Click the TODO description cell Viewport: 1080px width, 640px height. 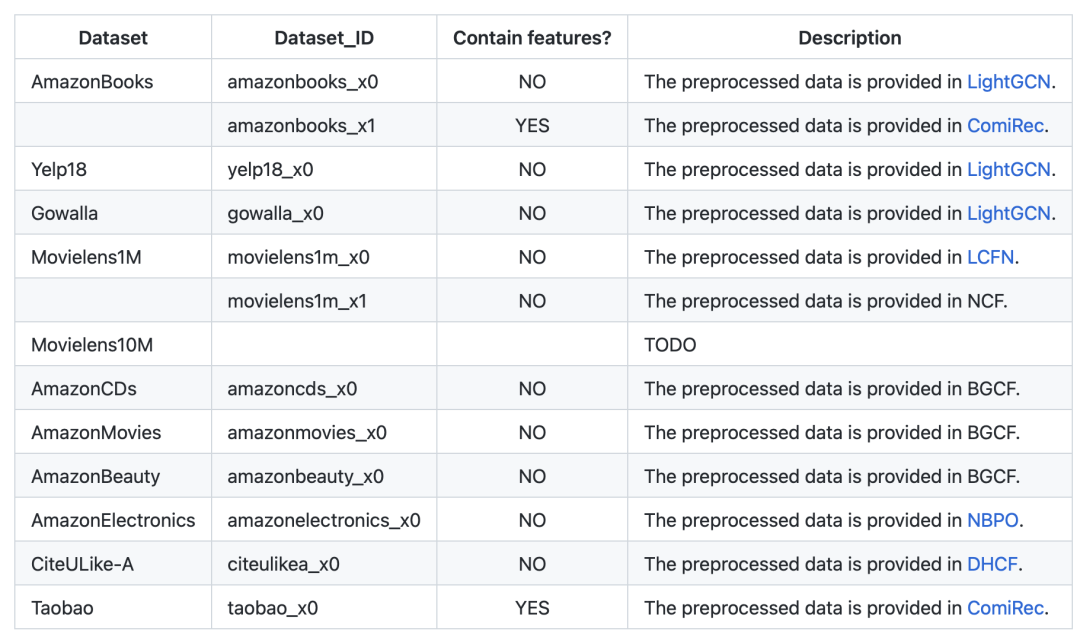670,345
